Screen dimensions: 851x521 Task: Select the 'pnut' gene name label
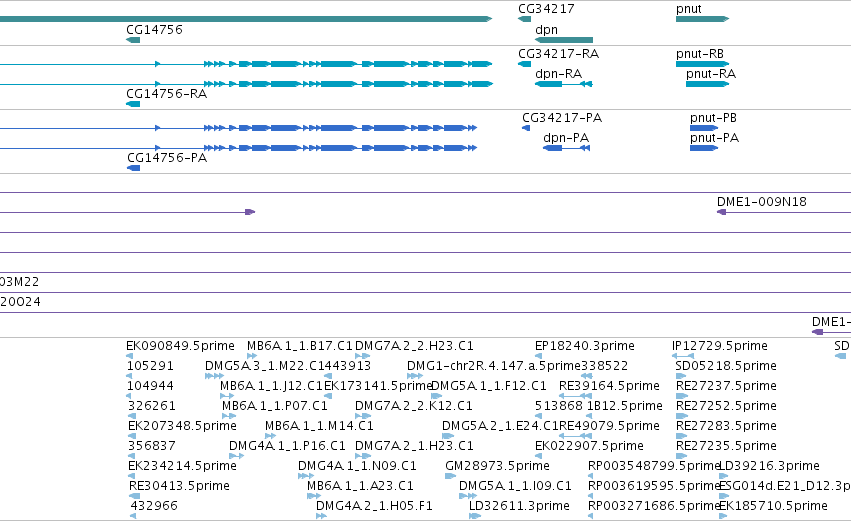click(689, 9)
